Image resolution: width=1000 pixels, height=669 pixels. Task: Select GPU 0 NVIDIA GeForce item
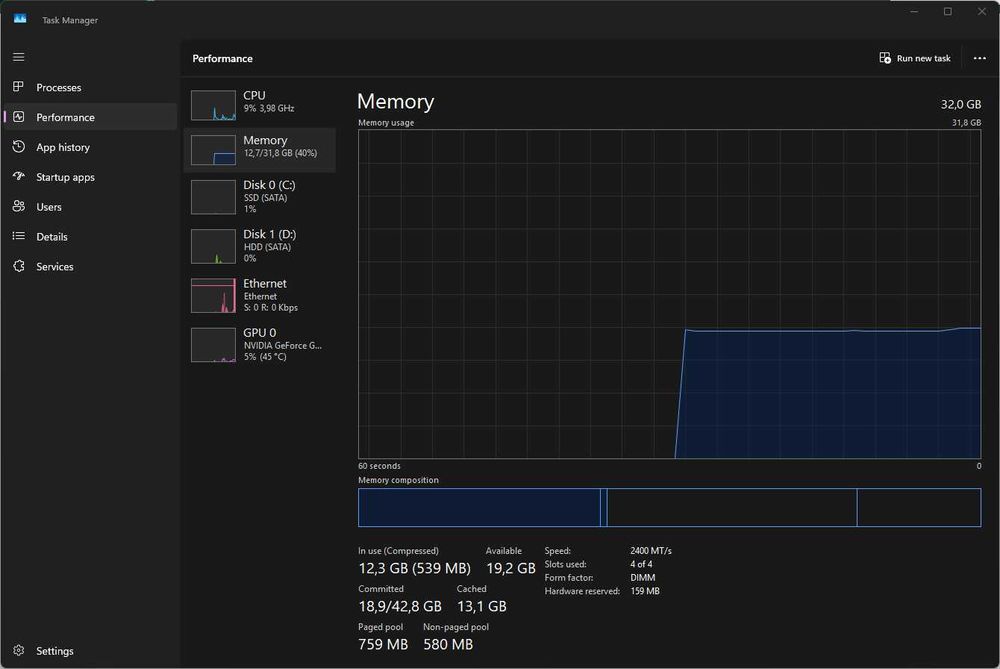260,344
